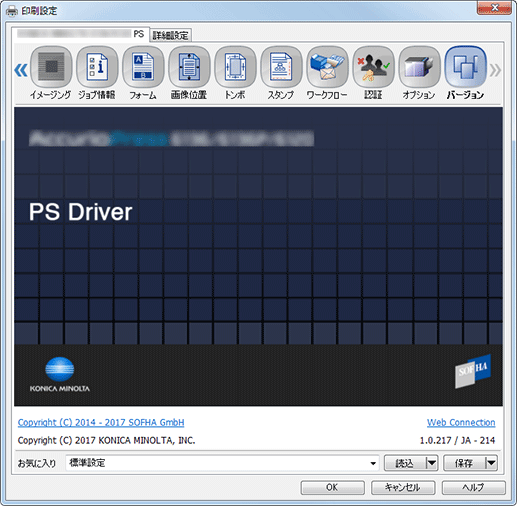Screen dimensions: 517x506
Task: Switch to the 詳細設定 tab
Action: (170, 35)
